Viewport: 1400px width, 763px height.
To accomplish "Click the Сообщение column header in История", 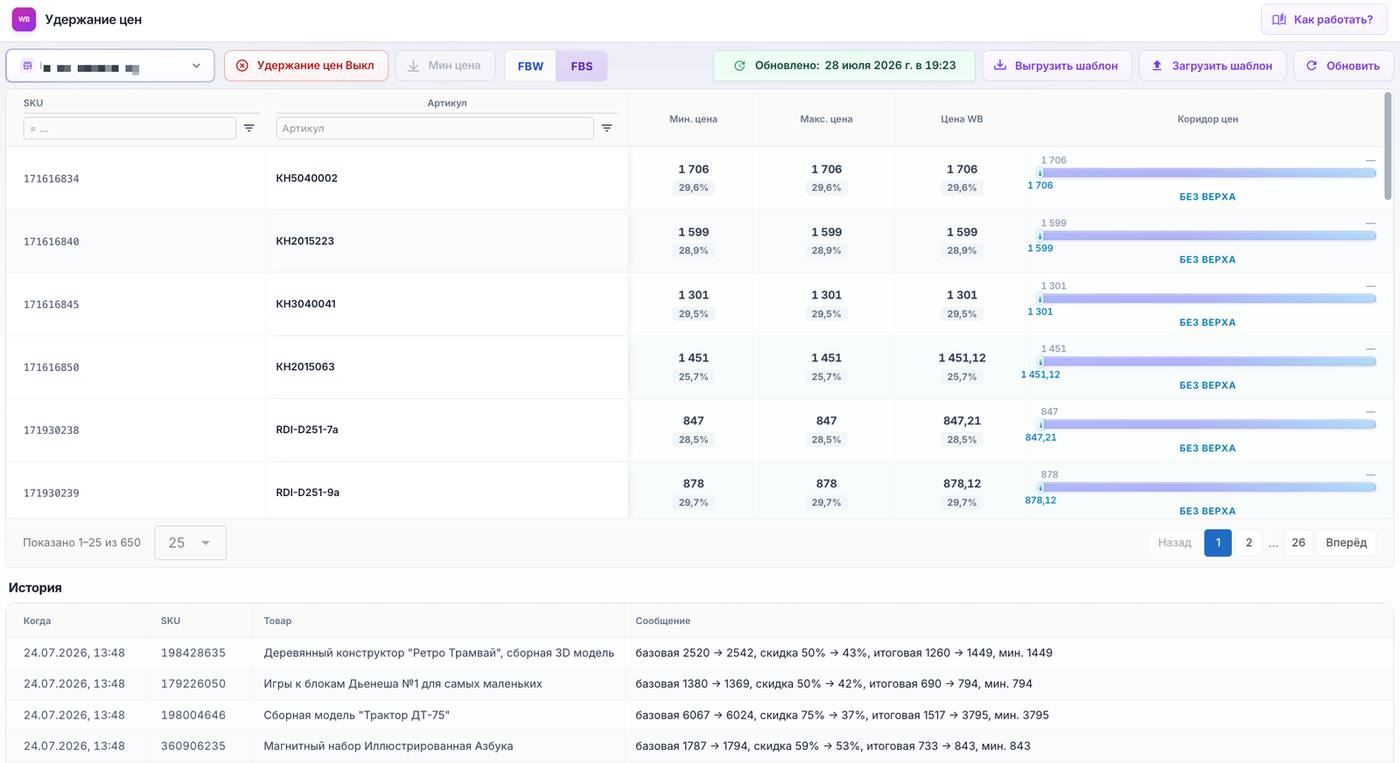I will 663,621.
